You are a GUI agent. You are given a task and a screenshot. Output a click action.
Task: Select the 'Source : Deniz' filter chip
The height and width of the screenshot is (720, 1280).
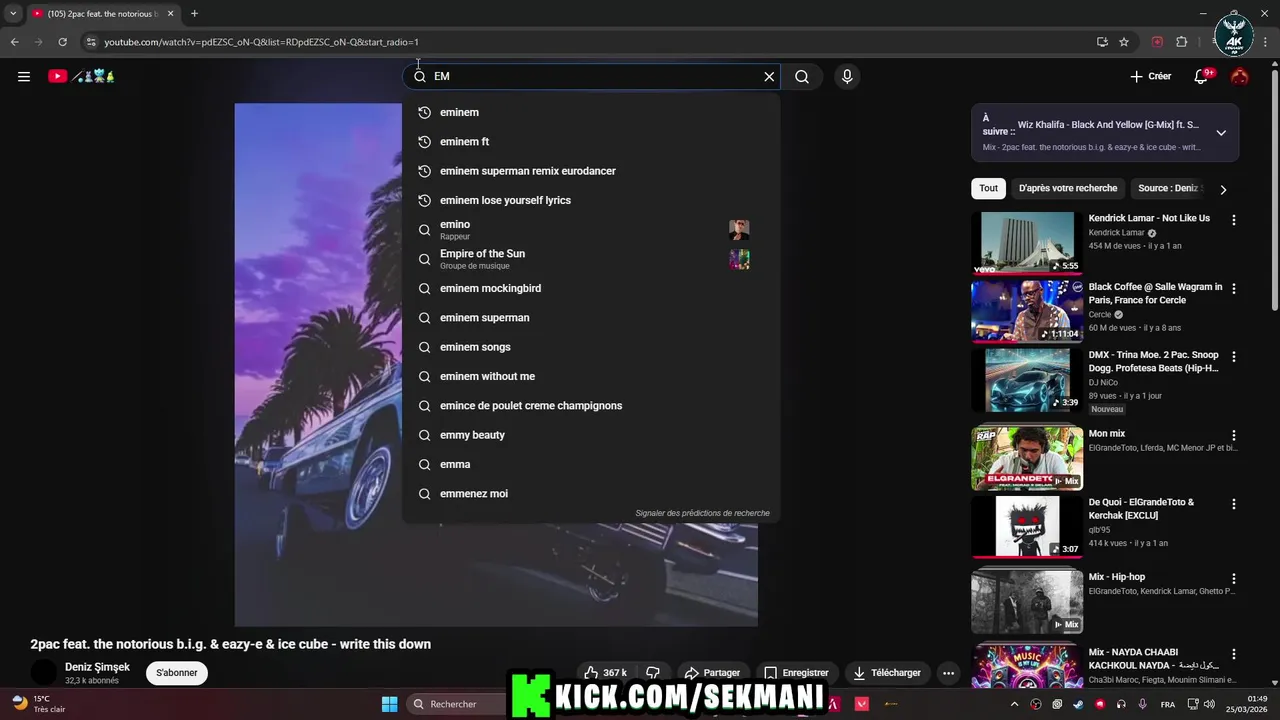(x=1168, y=188)
